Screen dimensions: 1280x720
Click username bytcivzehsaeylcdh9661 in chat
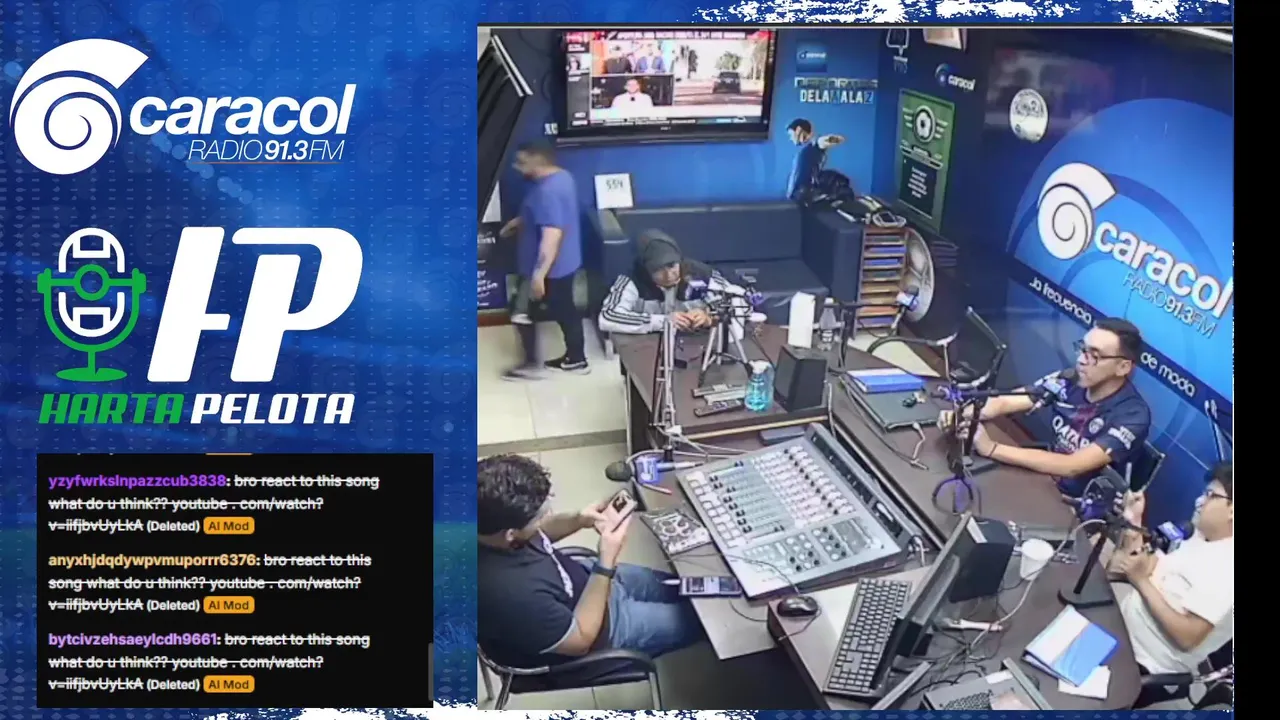coord(132,639)
